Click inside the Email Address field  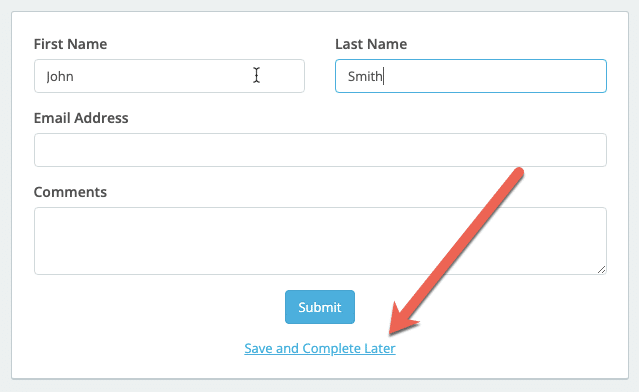click(320, 150)
